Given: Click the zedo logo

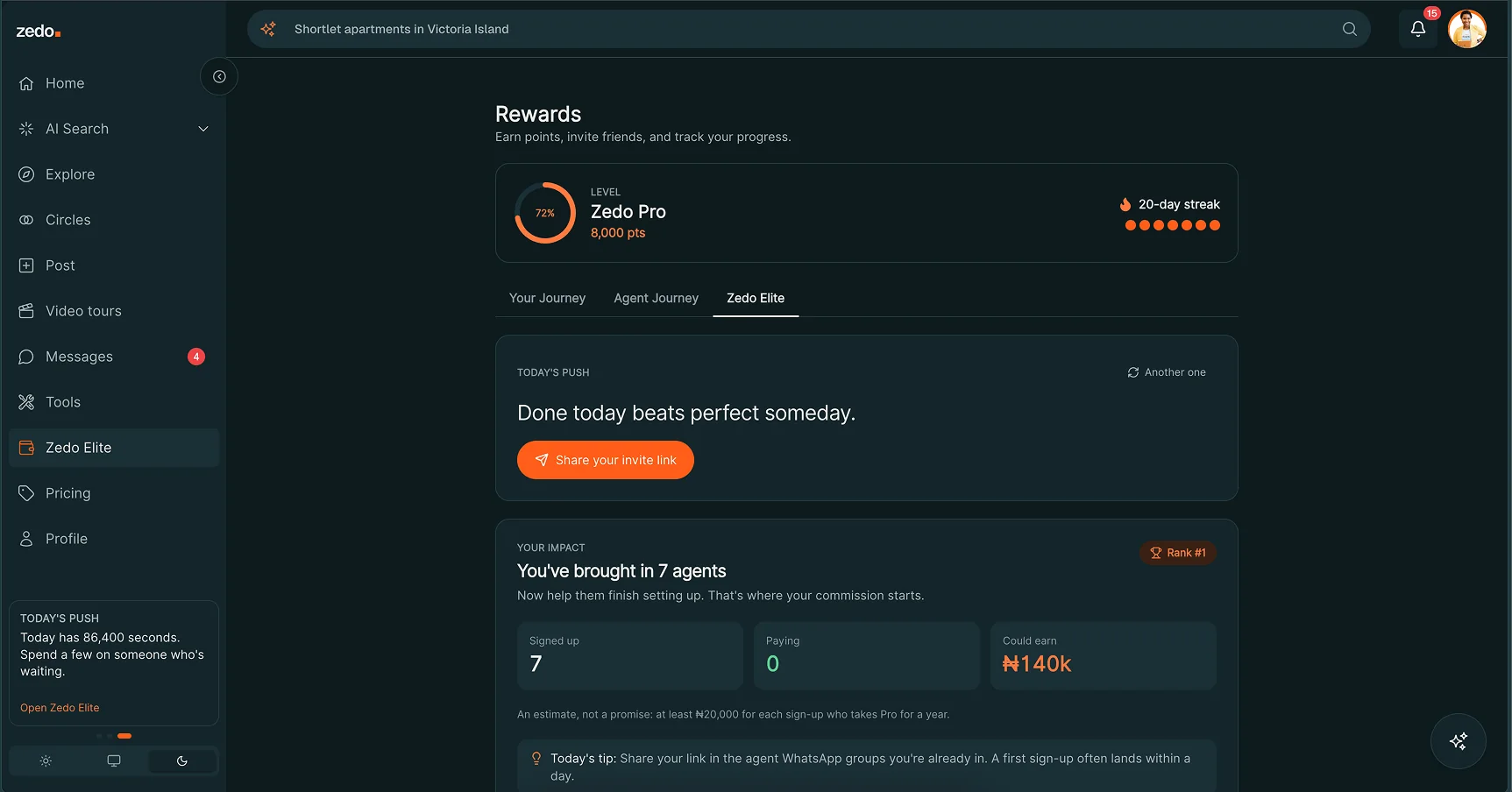Looking at the screenshot, I should 39,32.
